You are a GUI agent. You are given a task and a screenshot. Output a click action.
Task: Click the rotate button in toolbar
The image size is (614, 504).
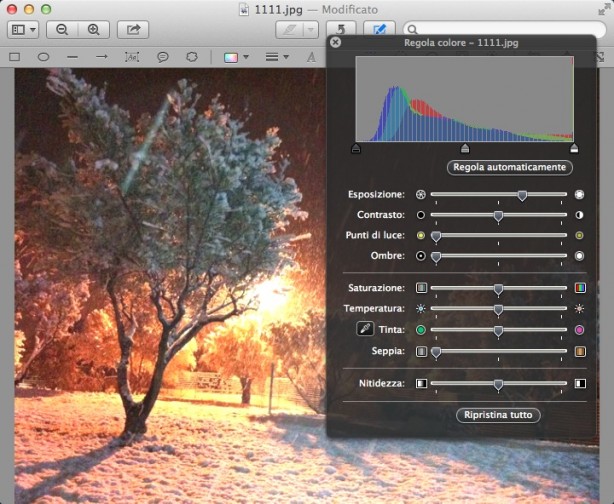coord(340,30)
